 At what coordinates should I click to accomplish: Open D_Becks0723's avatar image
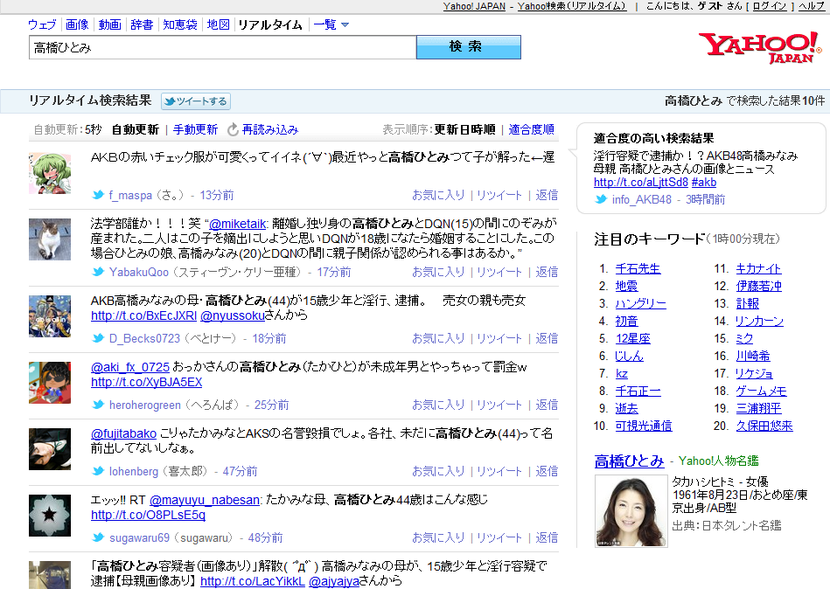pos(50,316)
